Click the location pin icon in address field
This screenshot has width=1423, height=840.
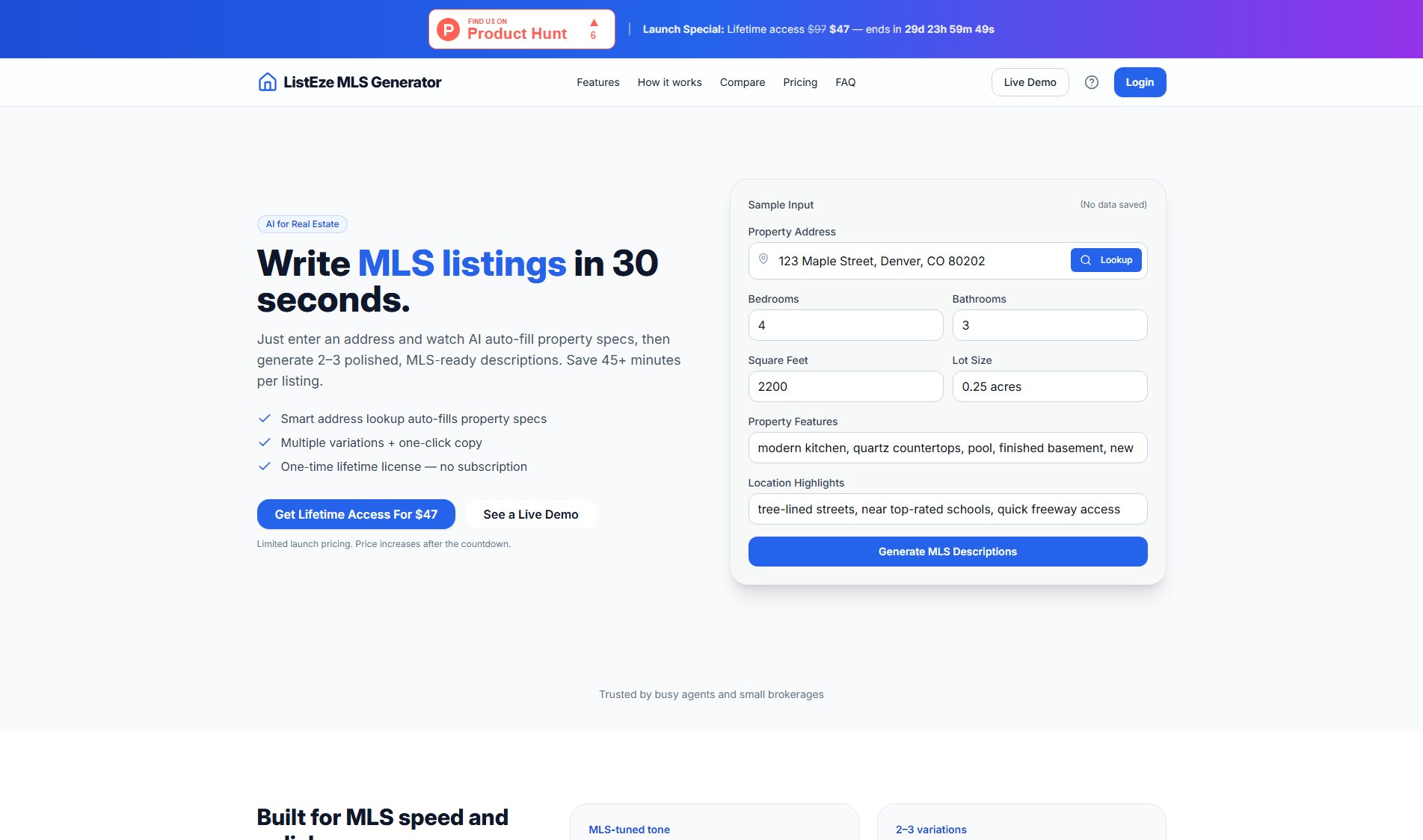click(x=763, y=259)
